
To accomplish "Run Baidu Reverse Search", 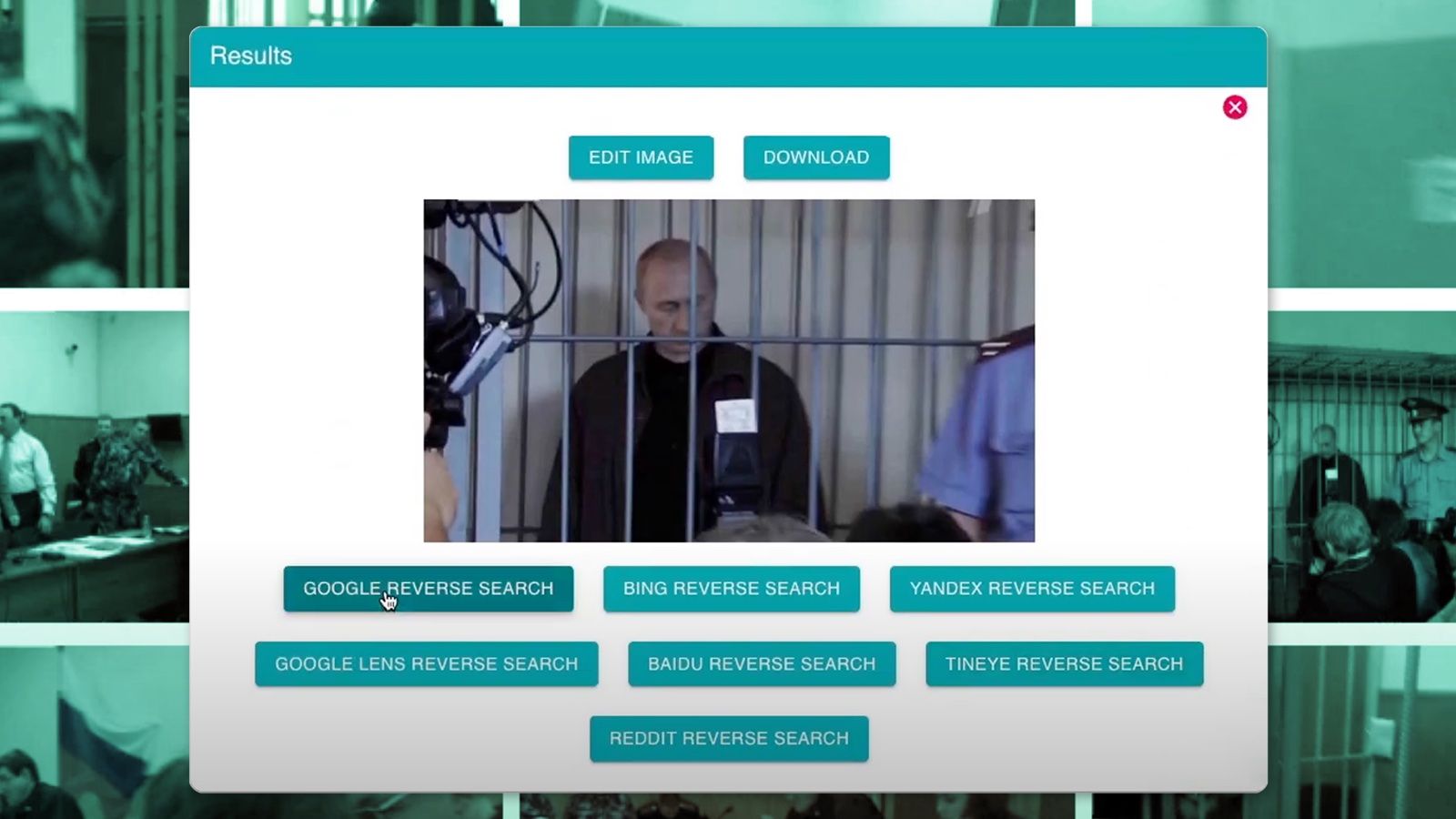I will 762,663.
